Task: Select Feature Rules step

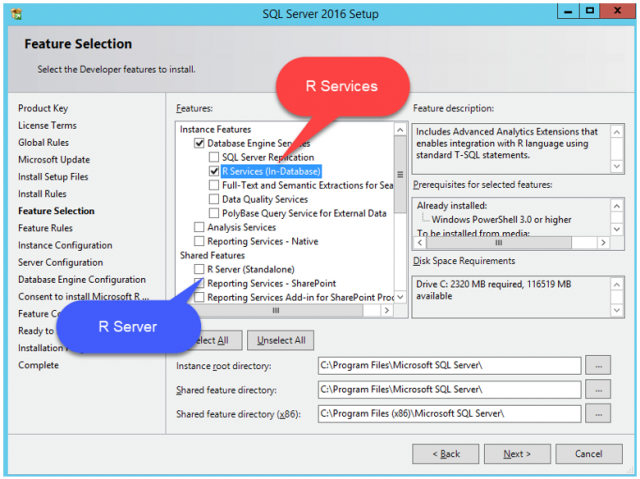Action: pyautogui.click(x=45, y=228)
